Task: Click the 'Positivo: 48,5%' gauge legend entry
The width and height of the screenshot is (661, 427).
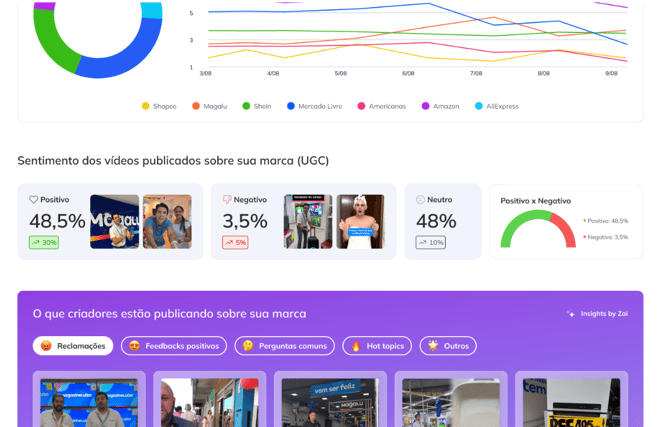Action: [605, 221]
